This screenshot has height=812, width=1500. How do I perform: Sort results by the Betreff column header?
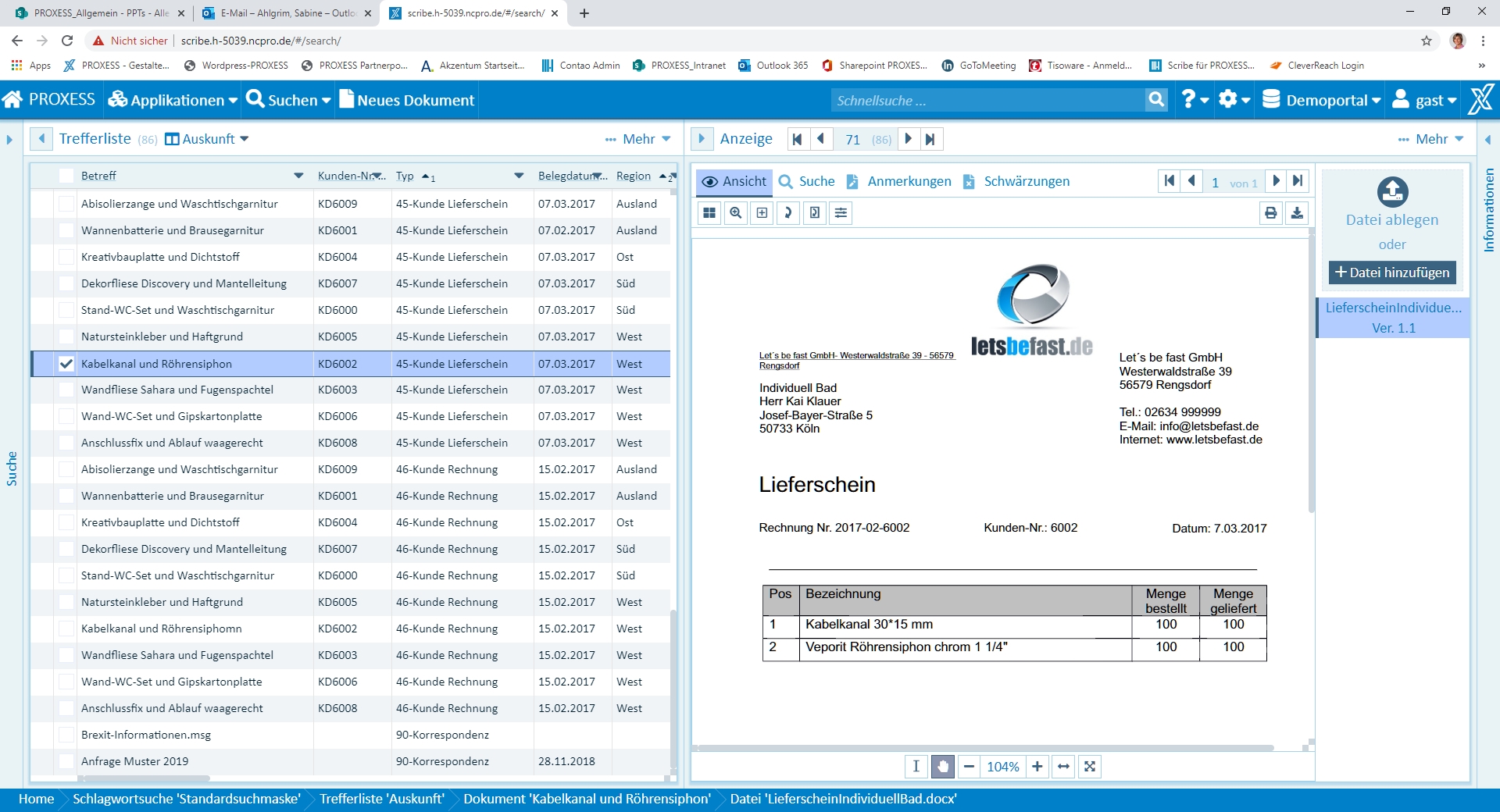point(98,176)
